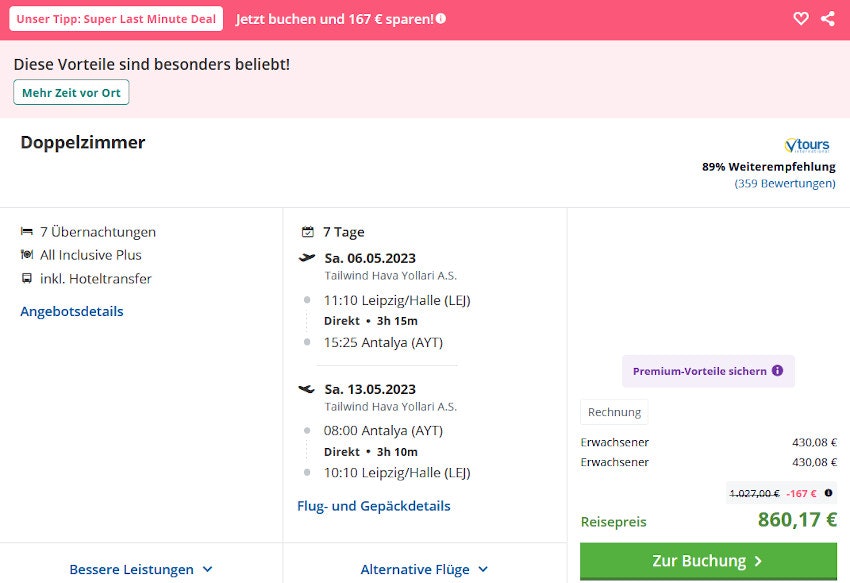The width and height of the screenshot is (850, 583).
Task: Expand the Bessere Leistungen section
Action: coord(141,569)
